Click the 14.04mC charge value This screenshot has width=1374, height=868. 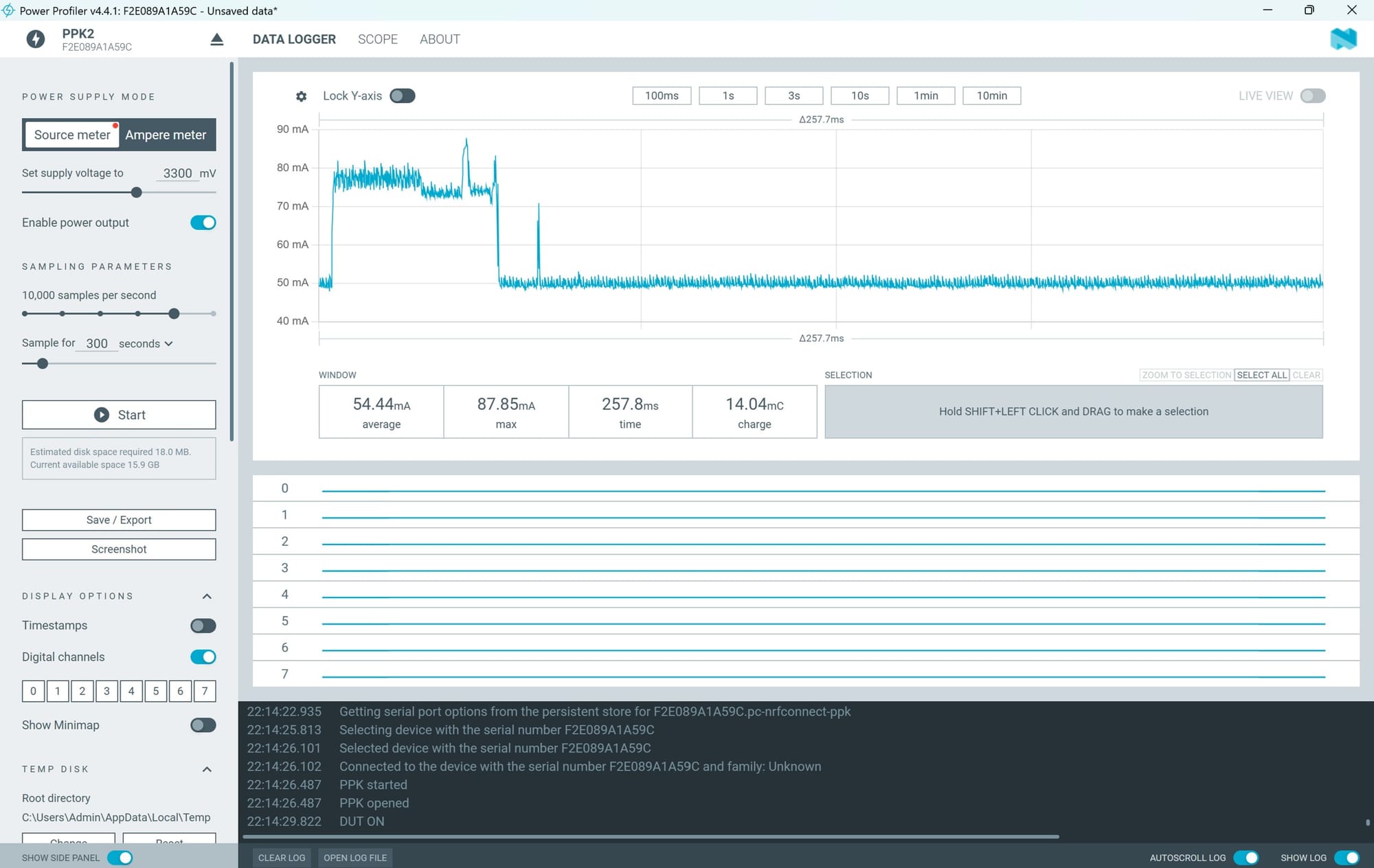pyautogui.click(x=754, y=404)
